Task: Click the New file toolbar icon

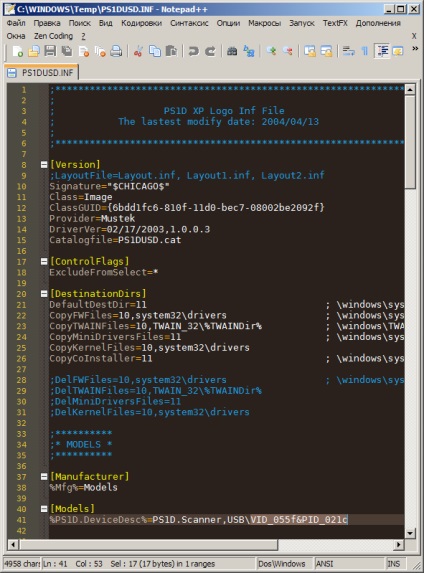Action: pos(18,52)
